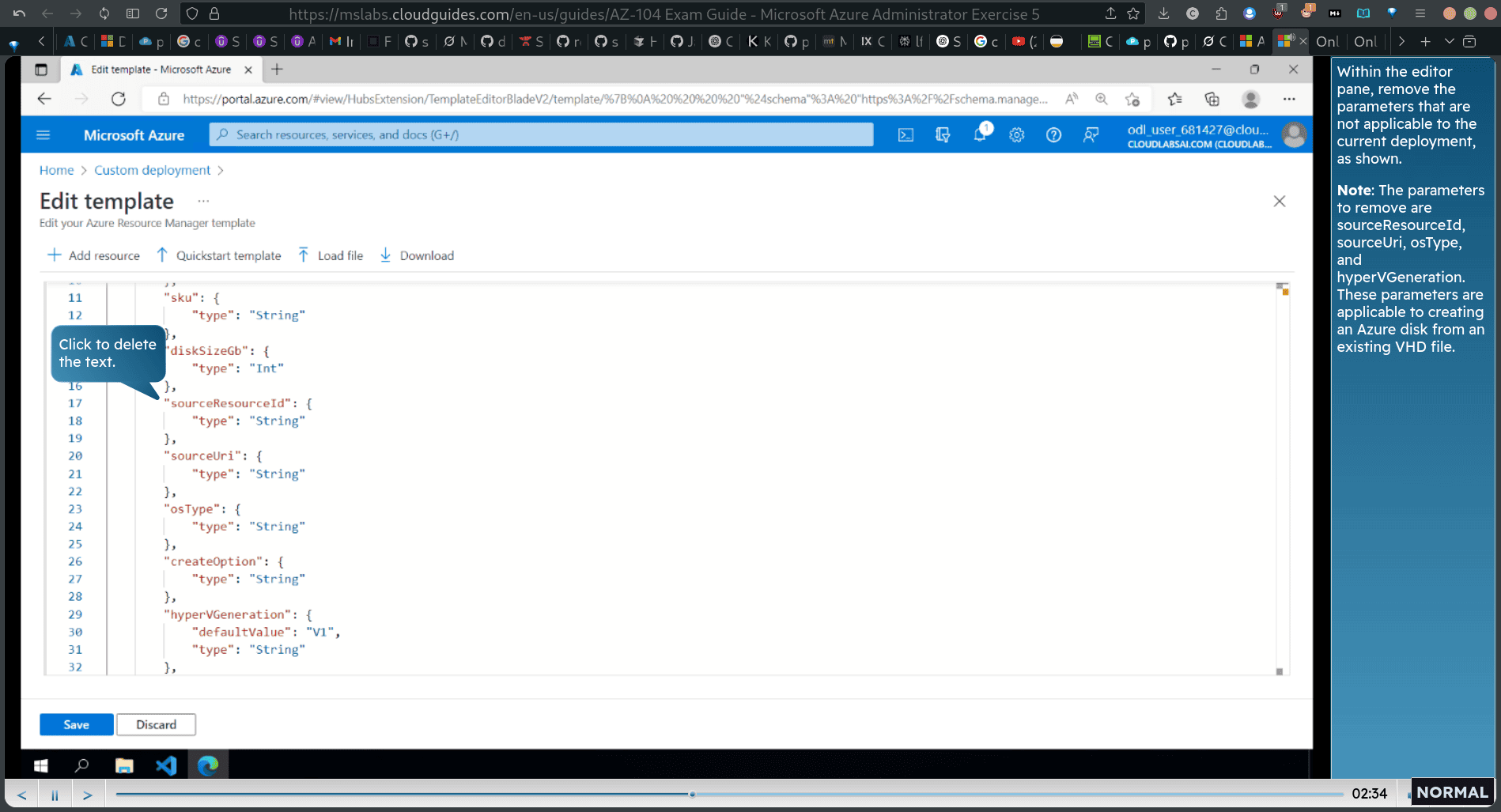Image resolution: width=1501 pixels, height=812 pixels.
Task: Click the portal.azure.com address bar
Action: (x=614, y=99)
